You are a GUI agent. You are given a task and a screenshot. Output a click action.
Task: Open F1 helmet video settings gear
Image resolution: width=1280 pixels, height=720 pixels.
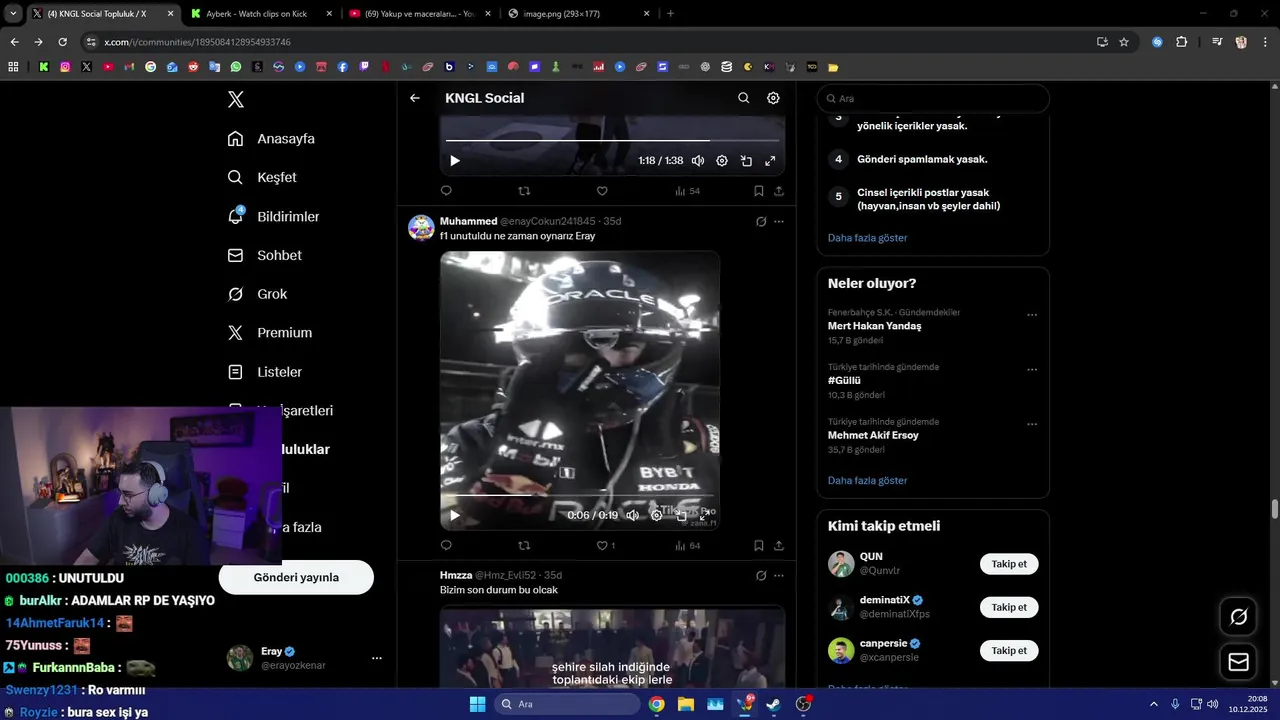(657, 515)
